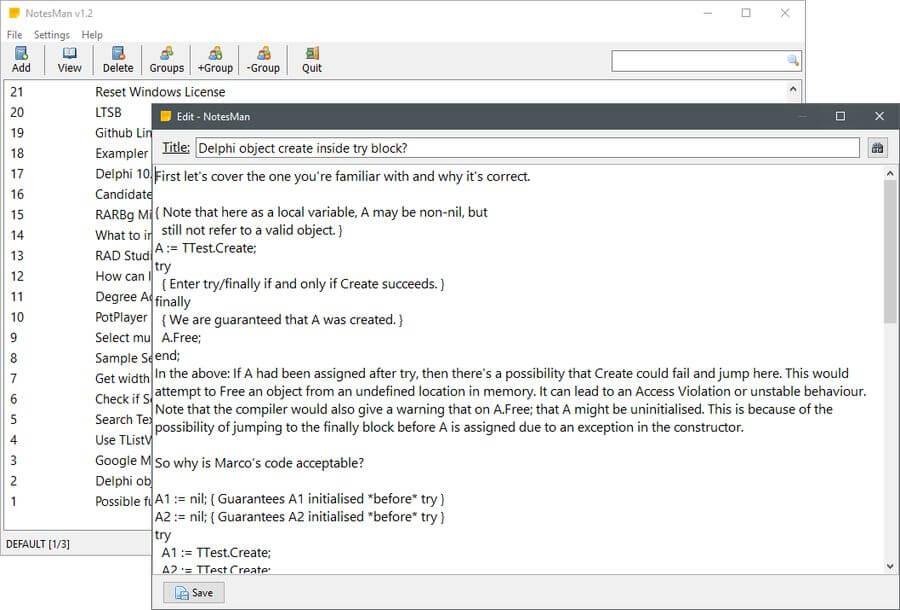The height and width of the screenshot is (610, 900).
Task: Click the 'So why is Marco's code acceptable?' line
Action: pyautogui.click(x=259, y=463)
